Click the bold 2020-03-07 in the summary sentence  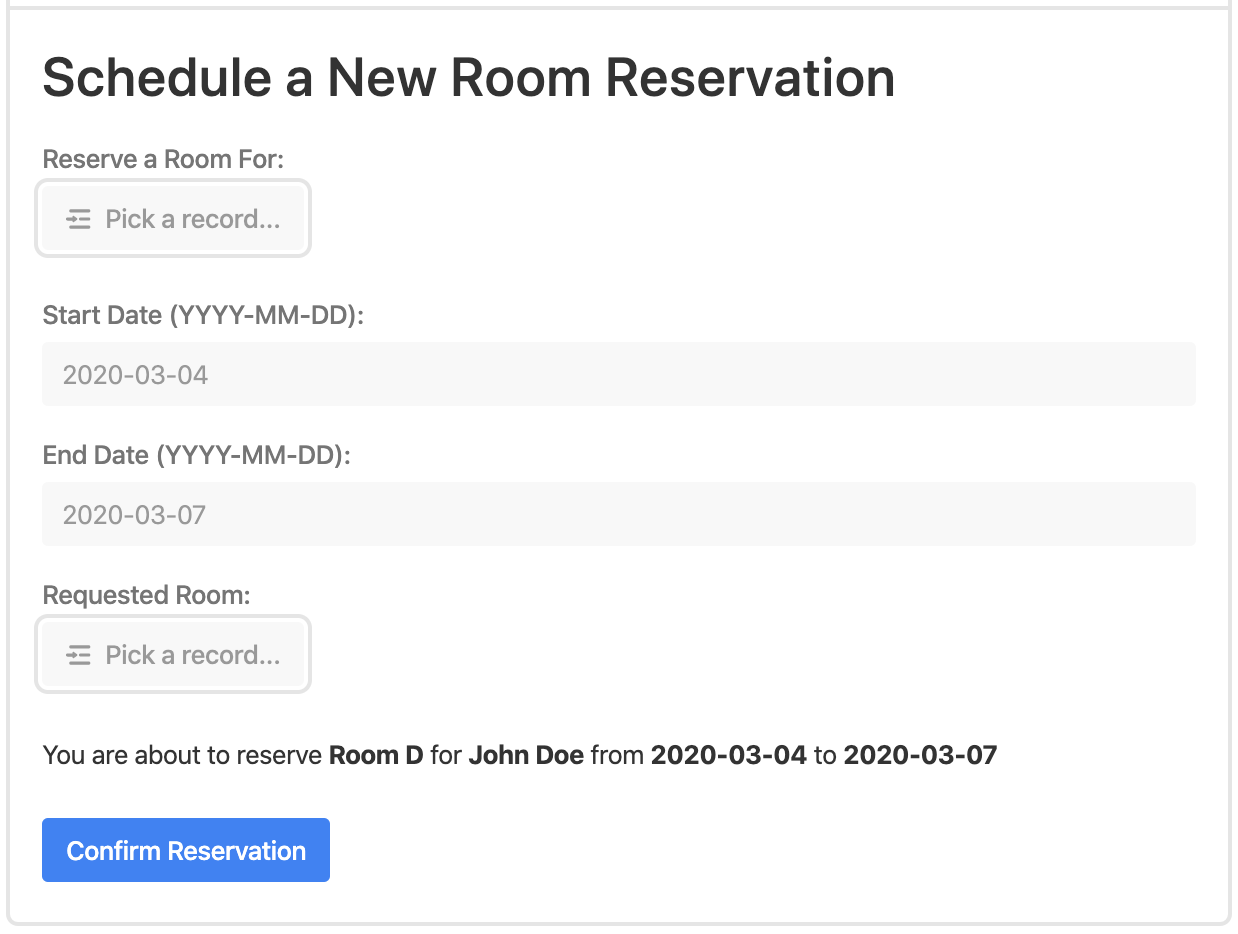[921, 755]
